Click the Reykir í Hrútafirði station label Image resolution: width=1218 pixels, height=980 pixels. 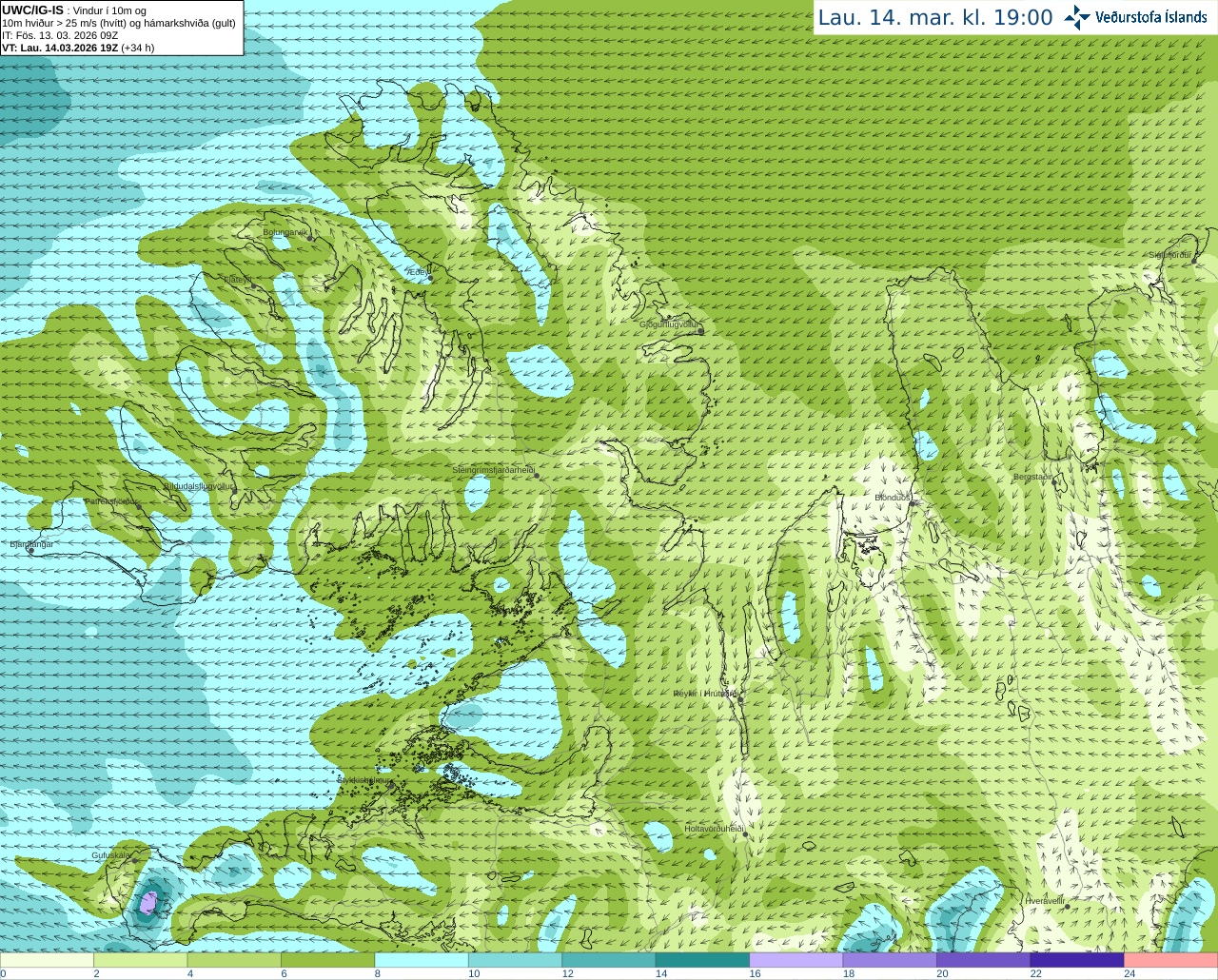pos(705,694)
